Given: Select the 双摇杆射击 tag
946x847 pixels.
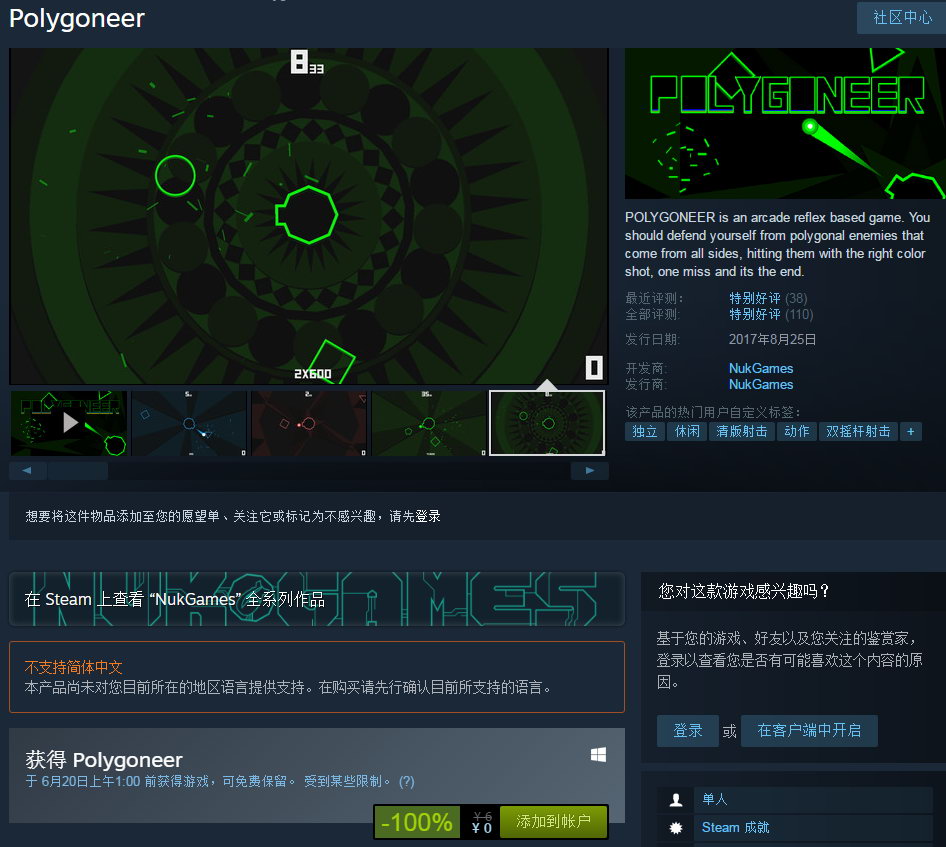Looking at the screenshot, I should [858, 431].
